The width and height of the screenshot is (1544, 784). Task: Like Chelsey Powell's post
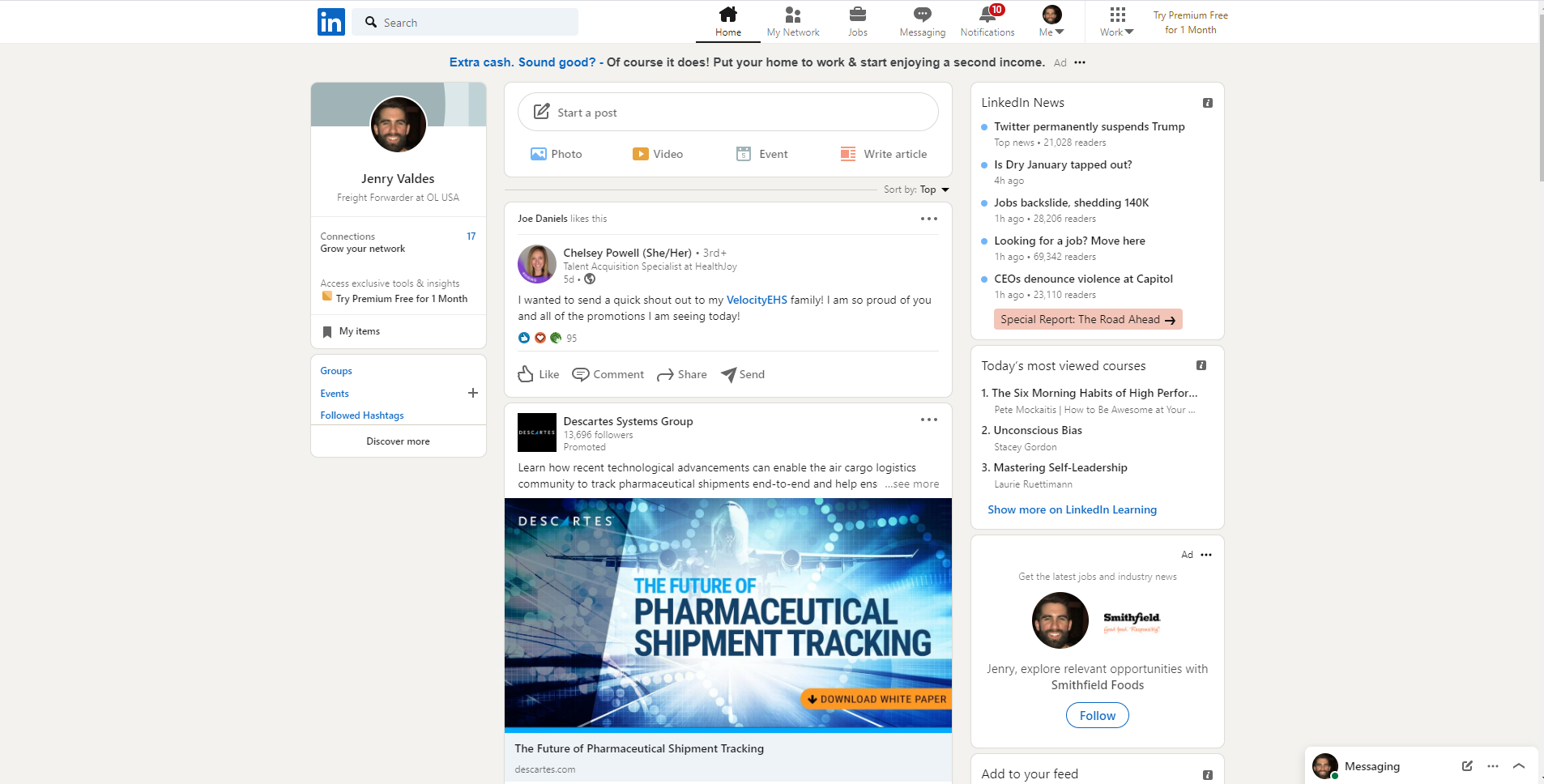pyautogui.click(x=539, y=374)
